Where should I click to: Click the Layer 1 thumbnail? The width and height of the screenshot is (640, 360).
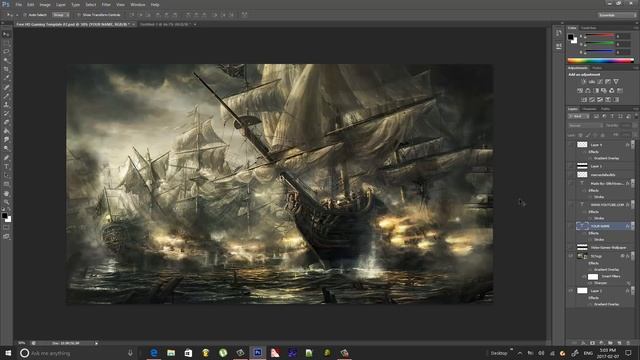pyautogui.click(x=582, y=291)
